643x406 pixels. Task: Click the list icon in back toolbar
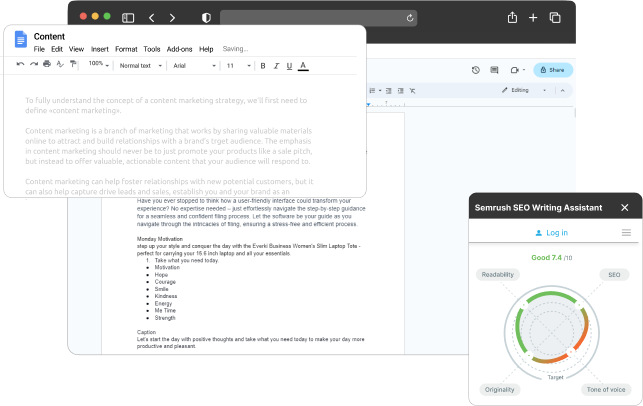pos(372,91)
